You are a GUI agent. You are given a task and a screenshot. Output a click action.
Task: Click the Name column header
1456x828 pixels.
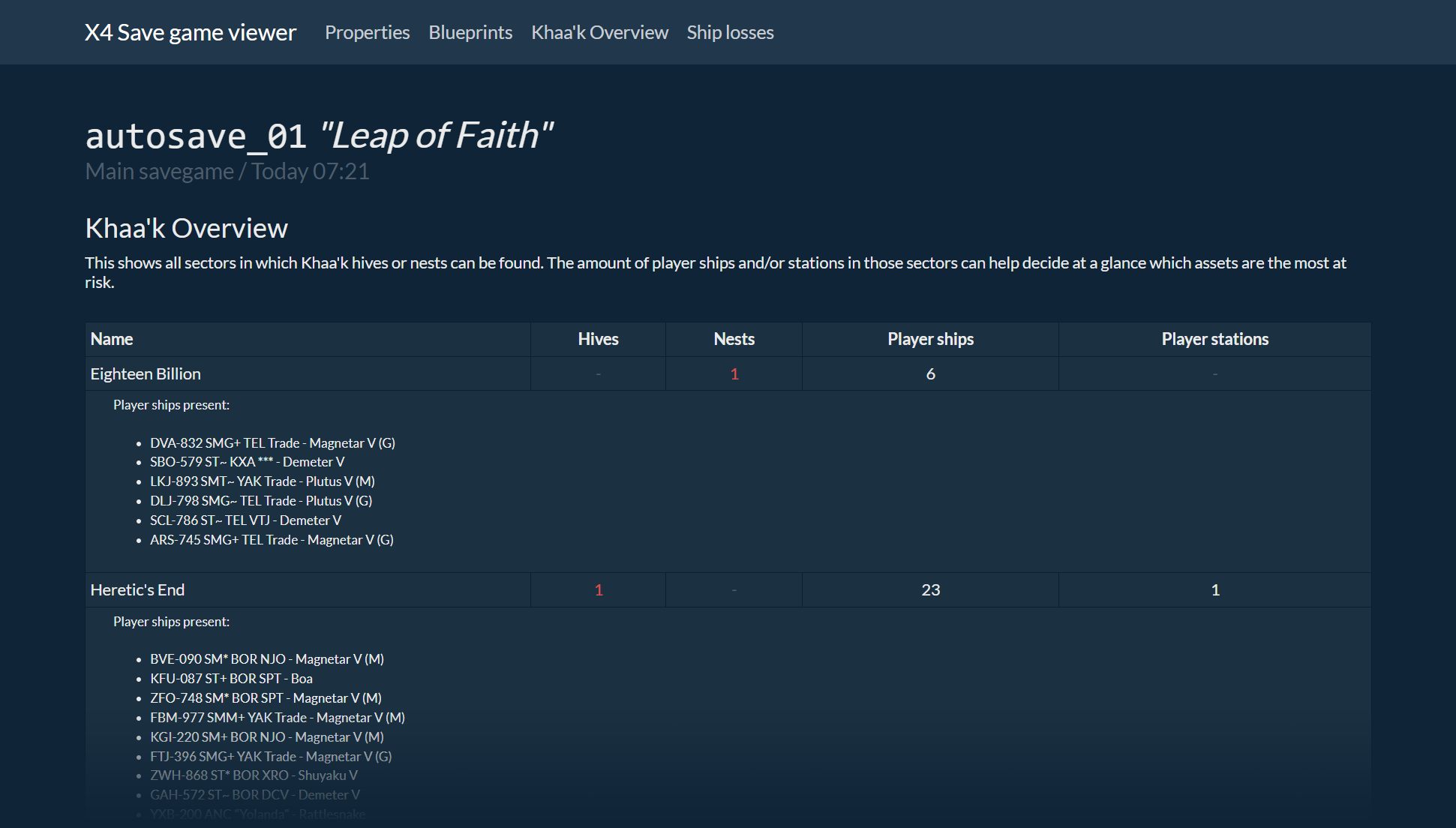[x=112, y=339]
